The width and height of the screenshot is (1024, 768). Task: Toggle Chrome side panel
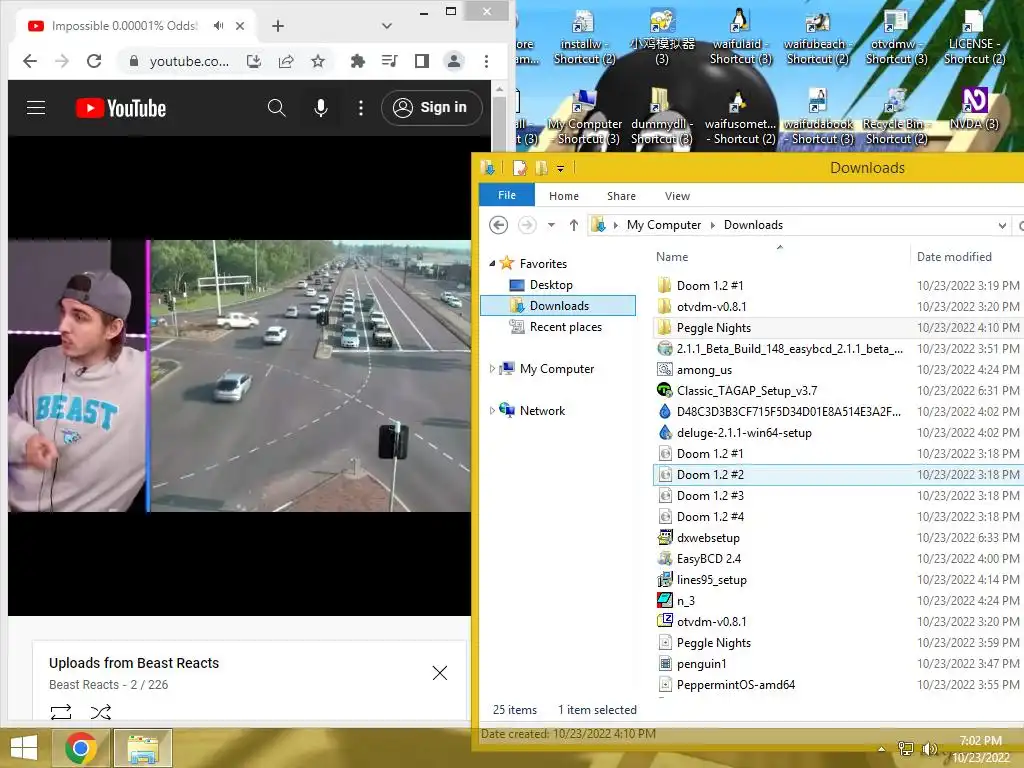422,61
